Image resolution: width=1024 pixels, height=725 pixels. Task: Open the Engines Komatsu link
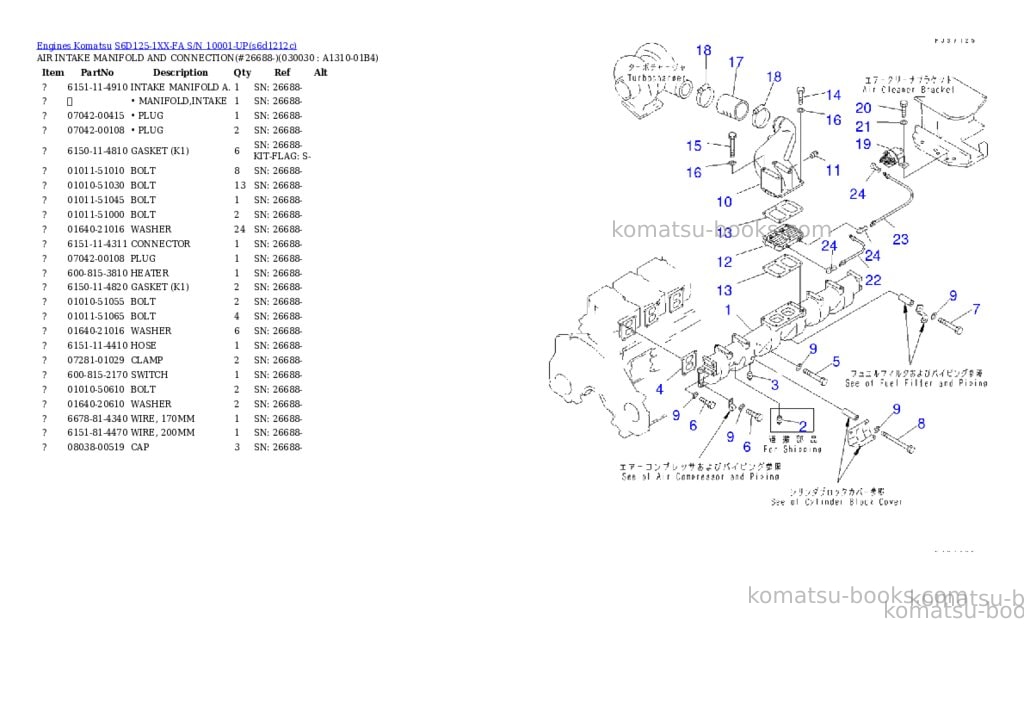pyautogui.click(x=74, y=46)
